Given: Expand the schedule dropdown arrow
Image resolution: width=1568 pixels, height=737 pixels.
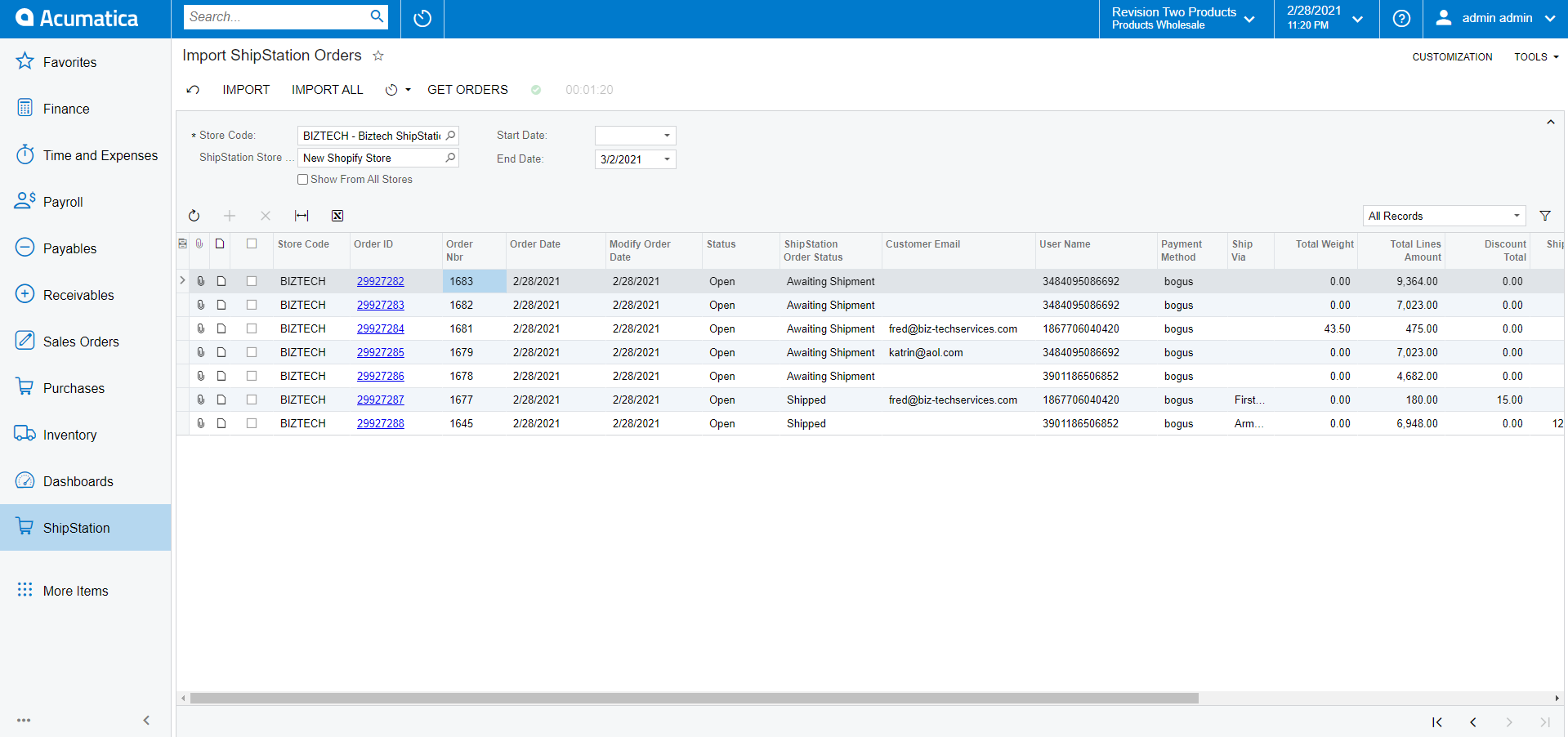Looking at the screenshot, I should click(408, 90).
